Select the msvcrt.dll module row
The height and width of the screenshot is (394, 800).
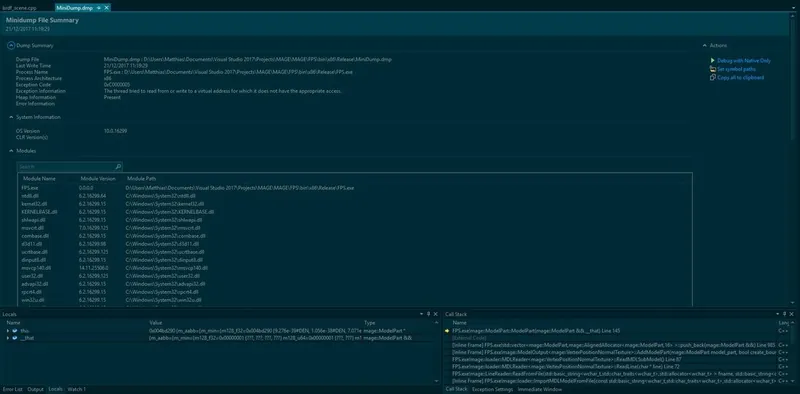(x=355, y=228)
